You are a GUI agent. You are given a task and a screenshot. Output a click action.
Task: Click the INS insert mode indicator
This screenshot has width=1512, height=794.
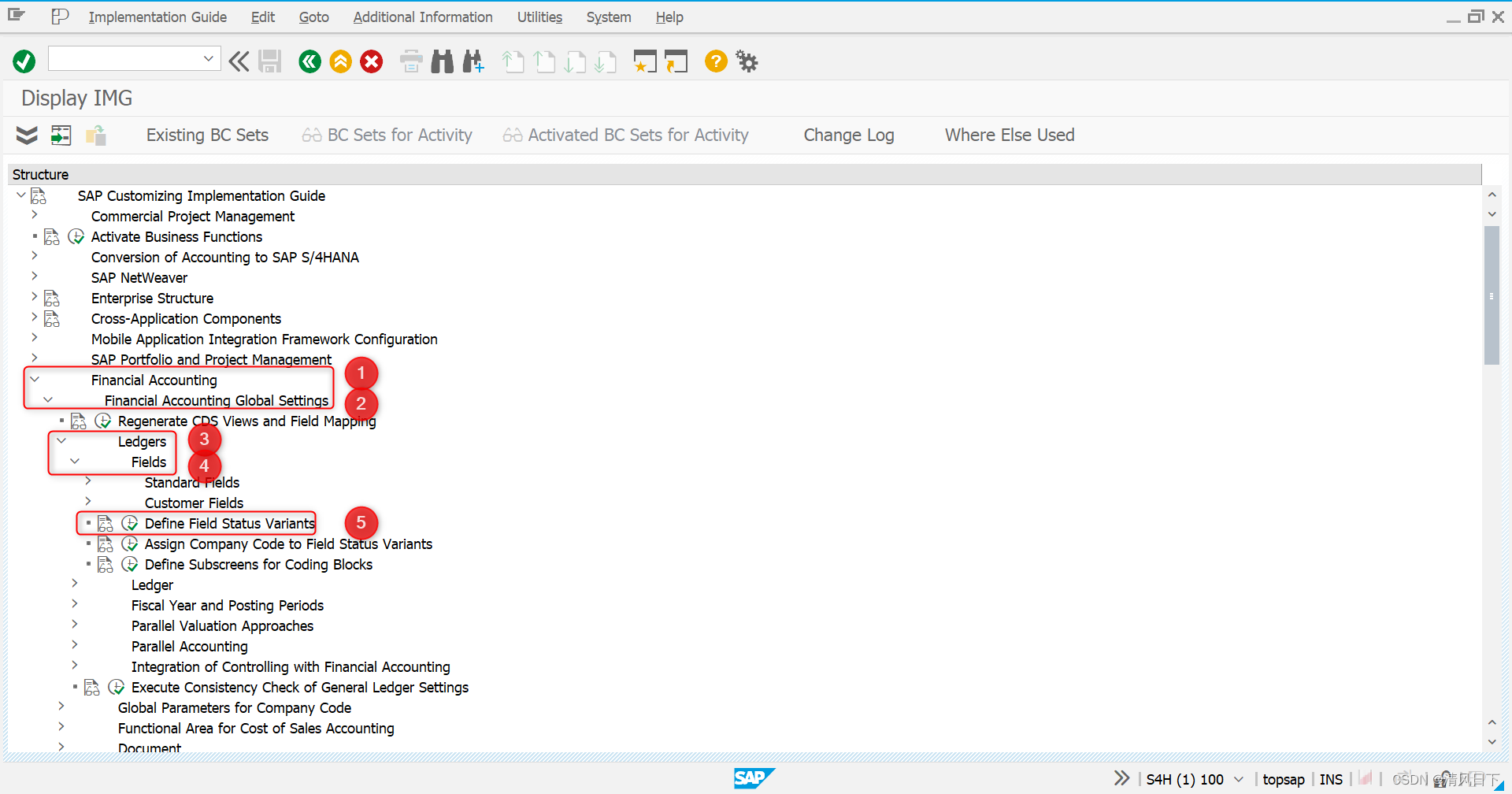(x=1331, y=780)
